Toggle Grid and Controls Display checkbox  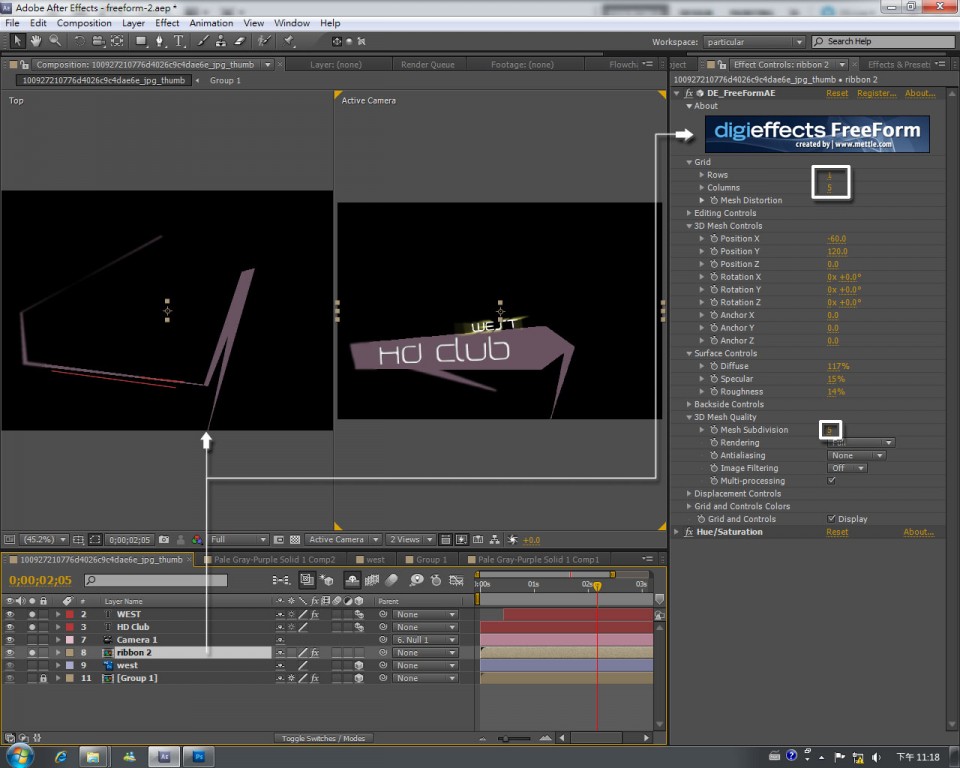tap(832, 519)
